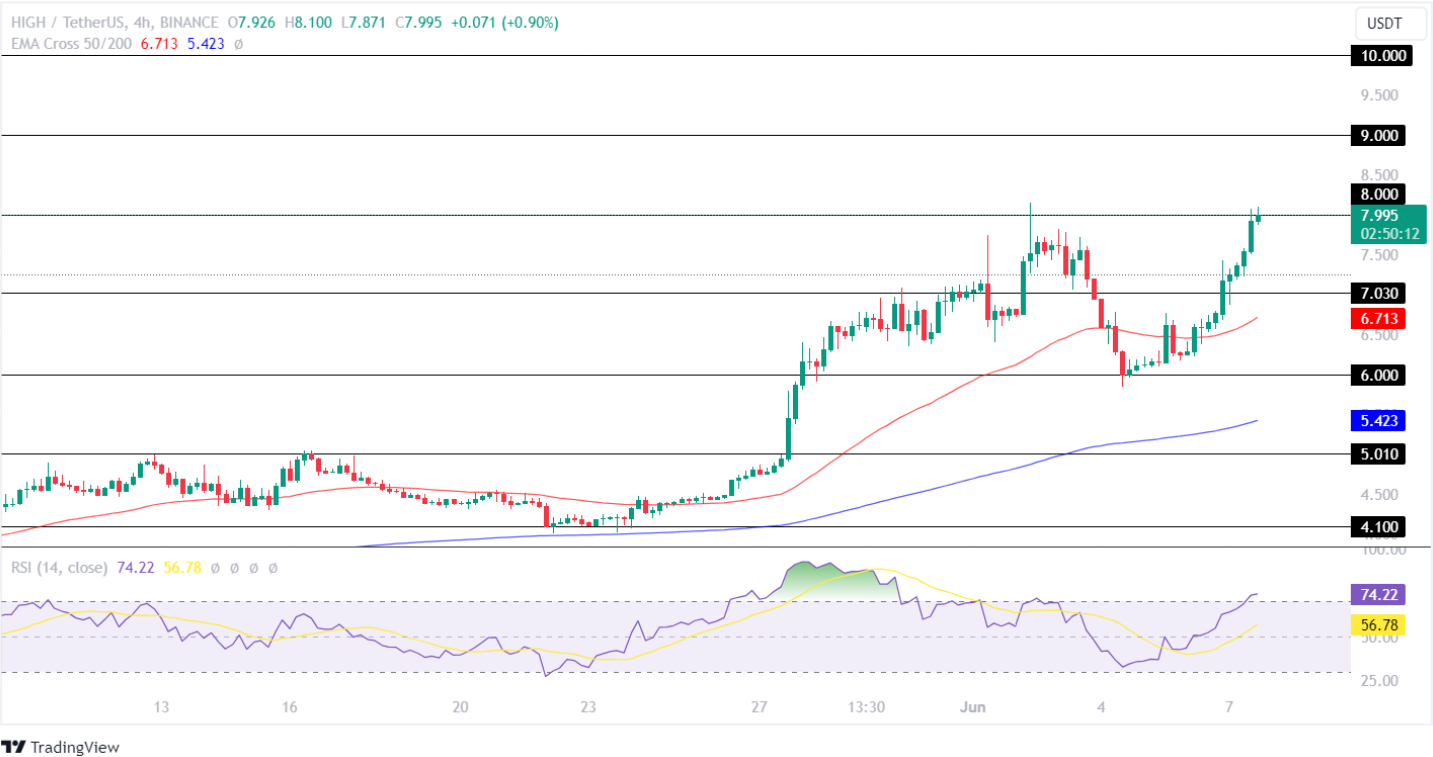Click the blue 5.423 EMA label on price axis
Screen dimensions: 1433x757
1380,420
